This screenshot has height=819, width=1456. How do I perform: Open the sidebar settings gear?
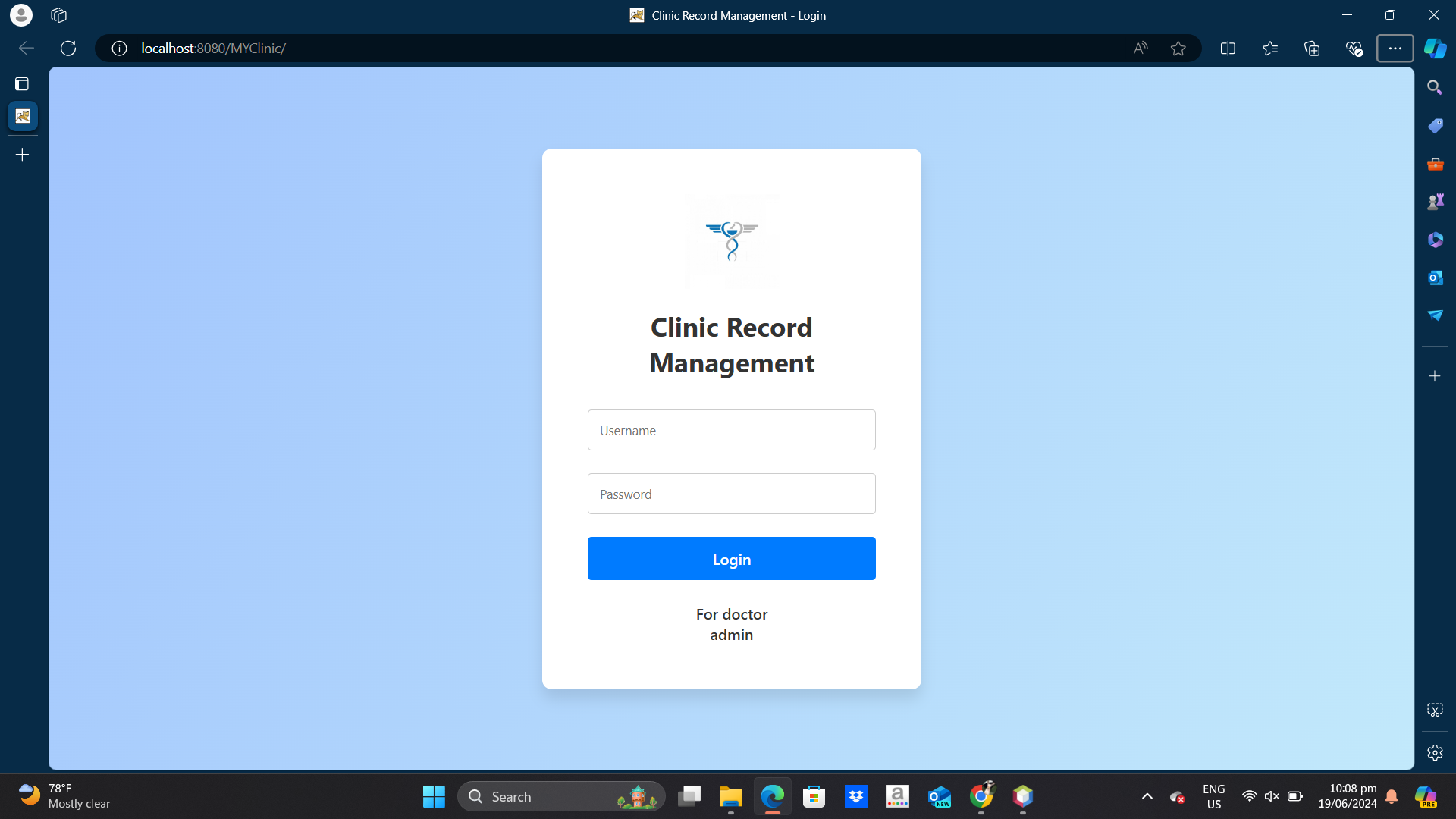(1435, 752)
